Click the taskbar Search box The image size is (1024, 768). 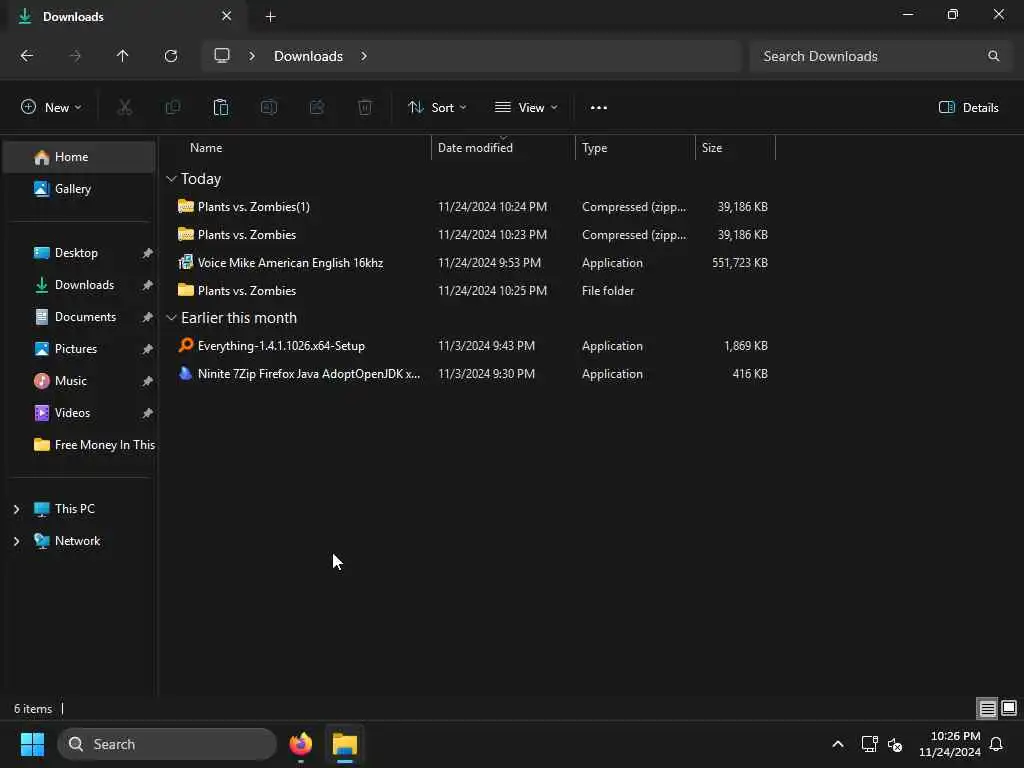[x=167, y=744]
